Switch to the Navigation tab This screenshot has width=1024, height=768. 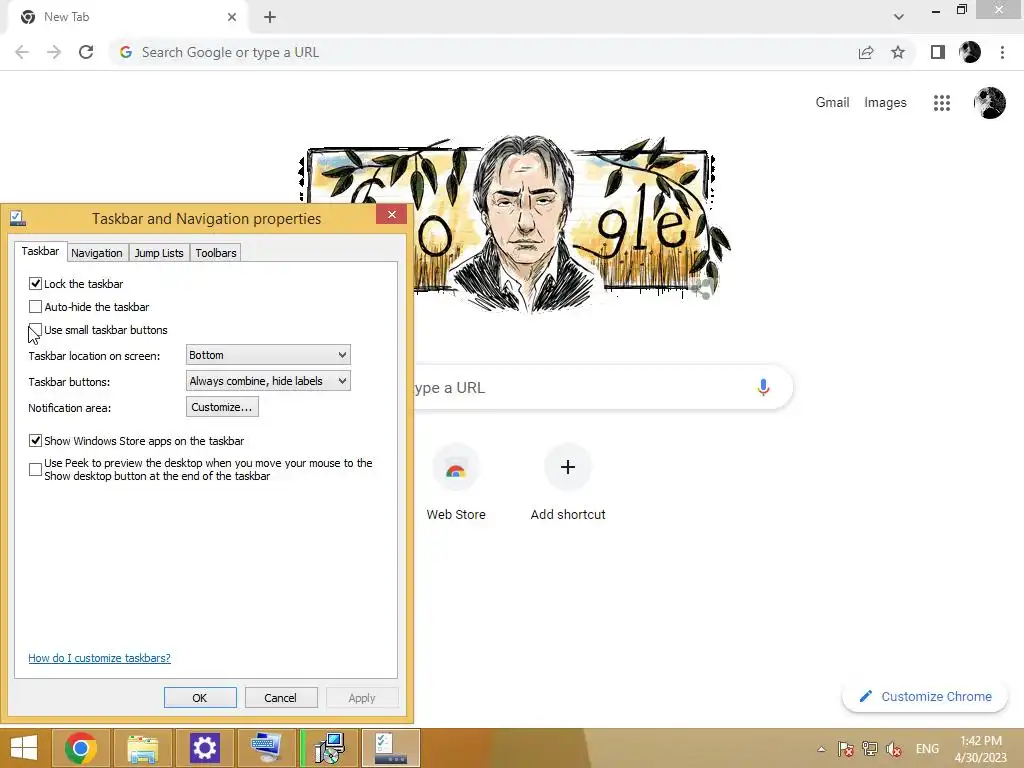97,253
